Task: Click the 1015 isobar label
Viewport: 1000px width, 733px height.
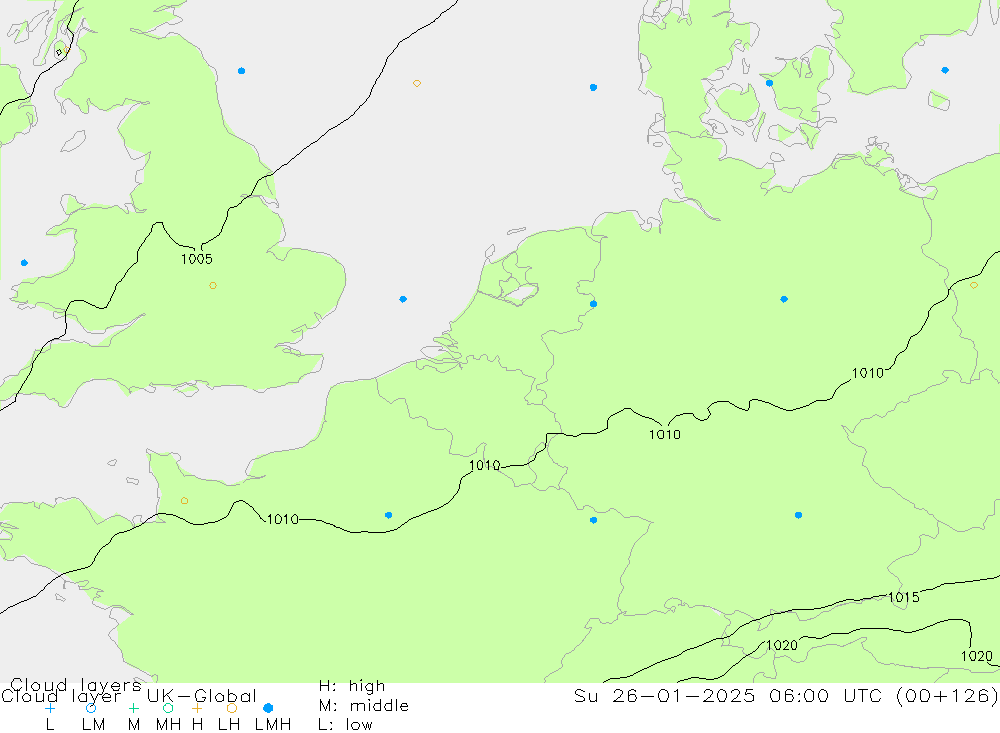Action: tap(904, 598)
